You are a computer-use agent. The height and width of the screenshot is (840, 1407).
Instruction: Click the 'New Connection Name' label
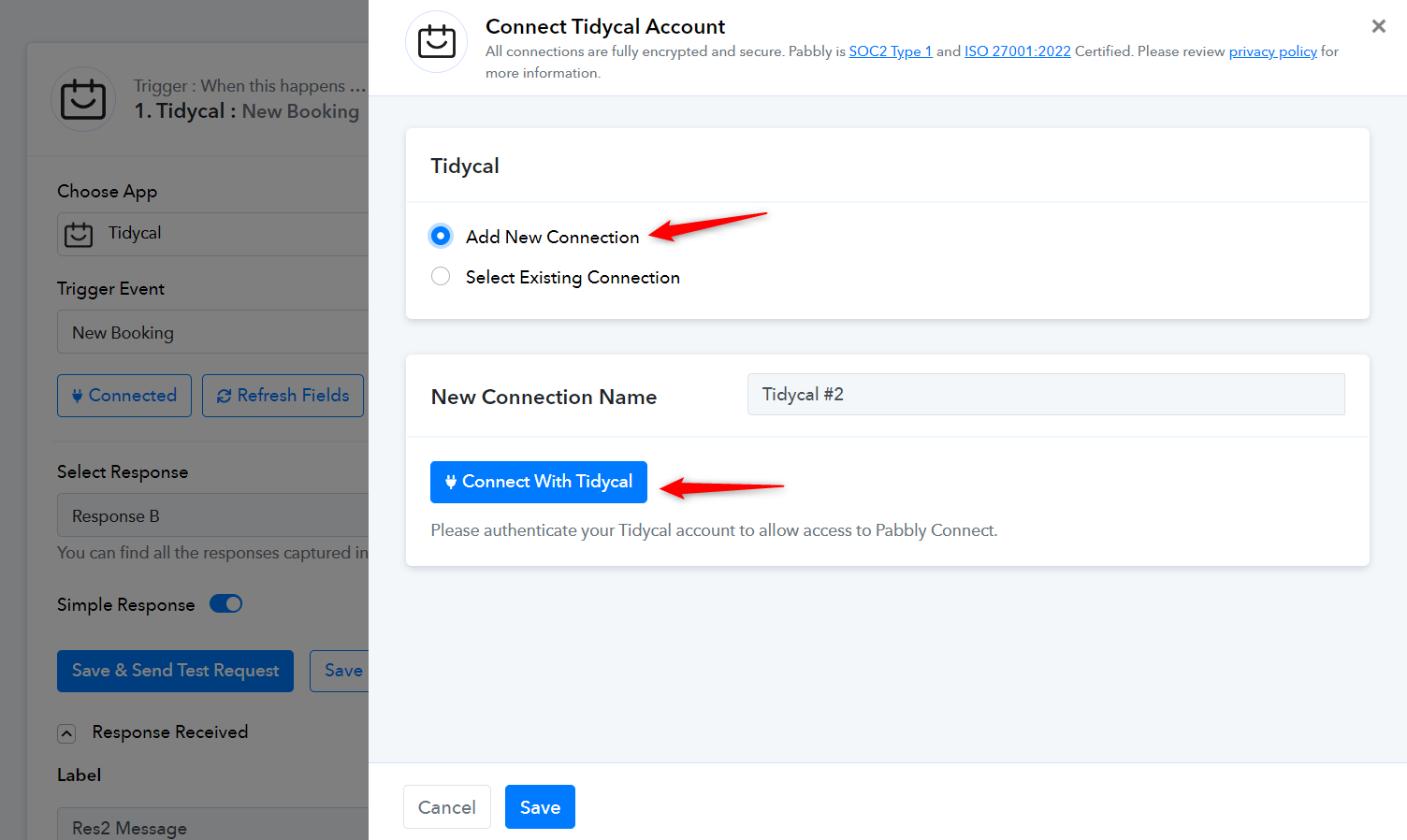(544, 397)
